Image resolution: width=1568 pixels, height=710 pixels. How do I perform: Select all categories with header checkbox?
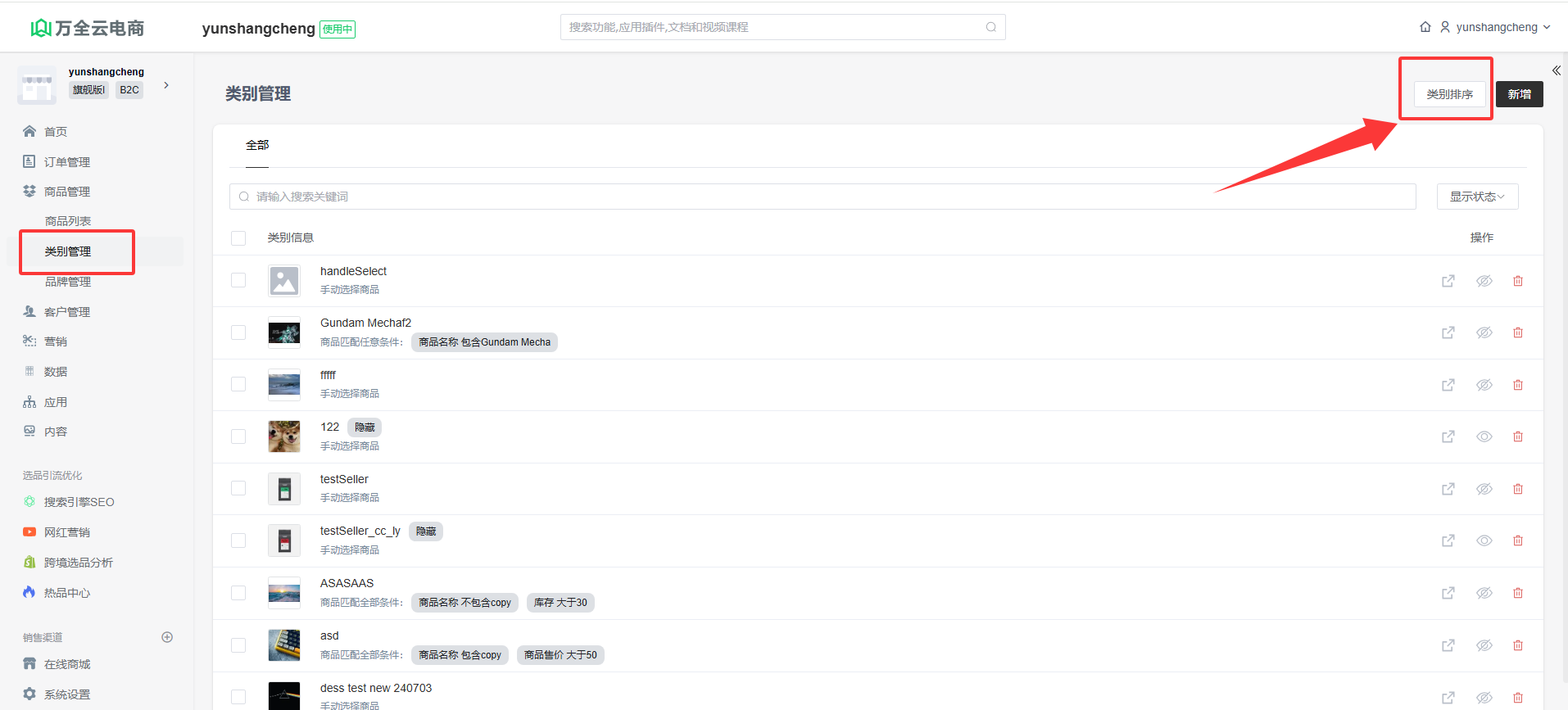click(238, 238)
